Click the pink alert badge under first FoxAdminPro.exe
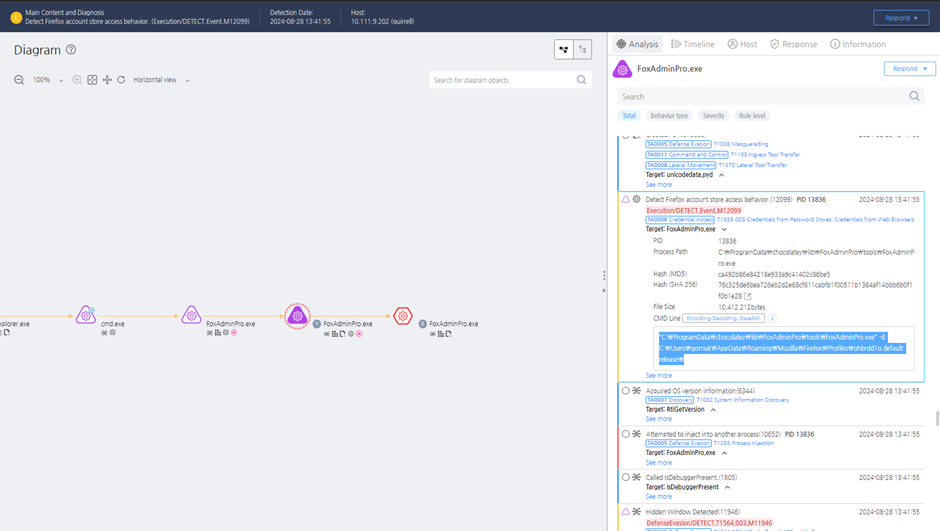940x531 pixels. tap(234, 333)
